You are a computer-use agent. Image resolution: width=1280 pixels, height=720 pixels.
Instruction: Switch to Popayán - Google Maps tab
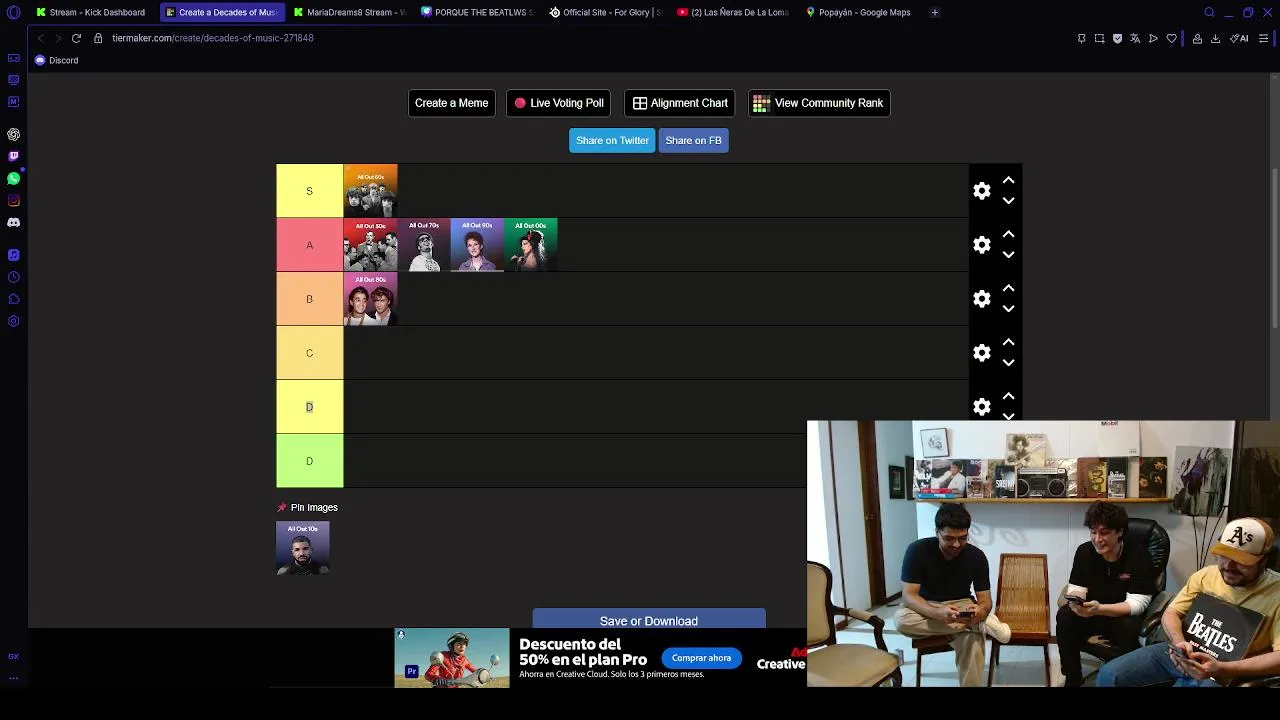pos(858,12)
